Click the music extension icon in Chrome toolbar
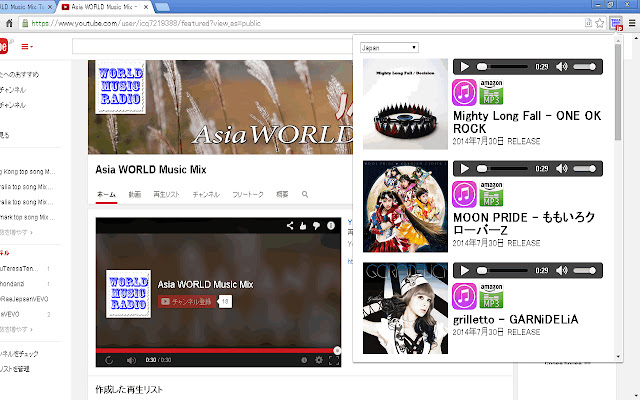 (616, 23)
